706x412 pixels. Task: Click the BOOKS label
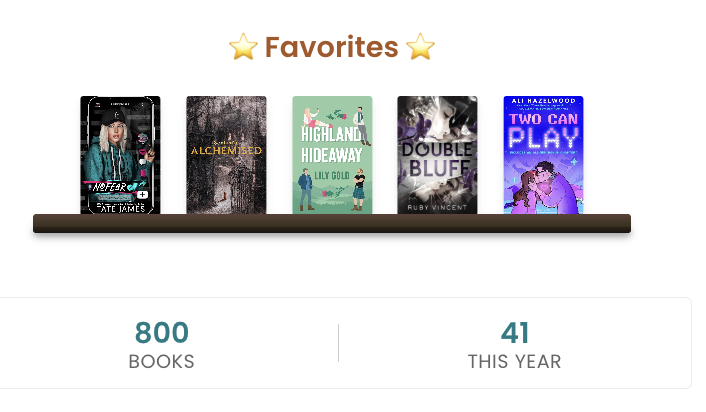click(161, 362)
